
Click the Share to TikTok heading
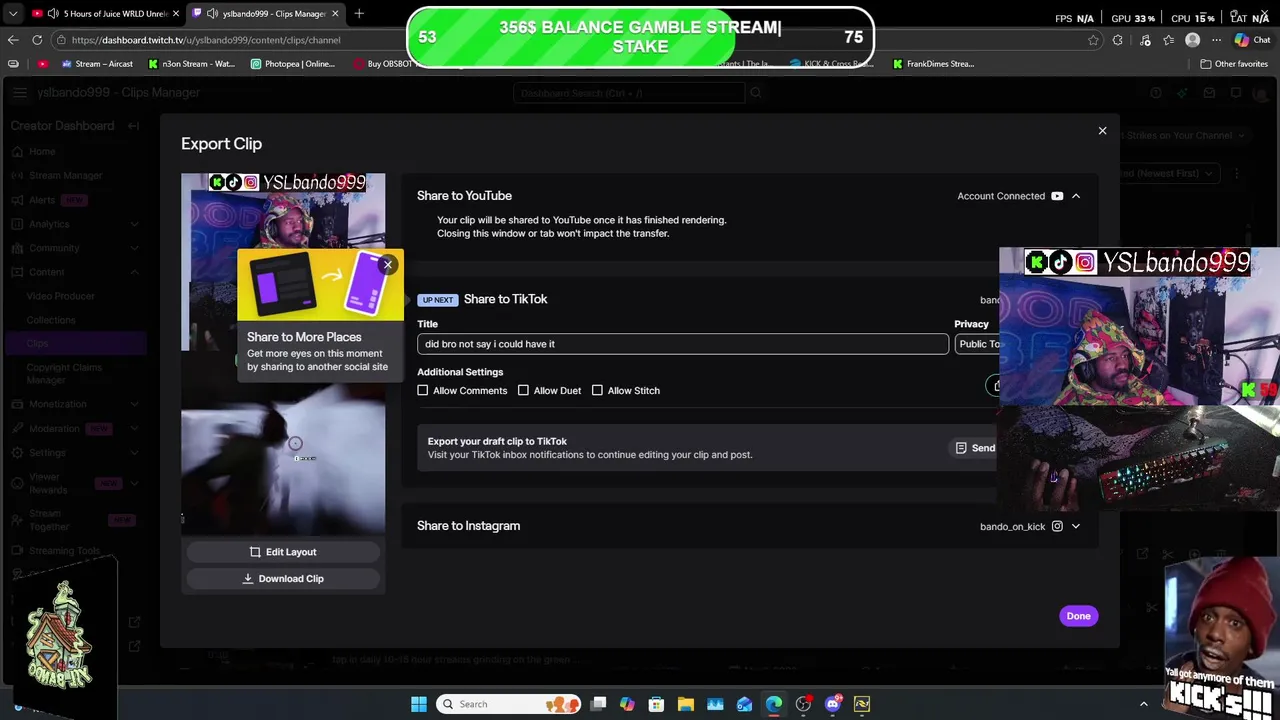click(505, 299)
